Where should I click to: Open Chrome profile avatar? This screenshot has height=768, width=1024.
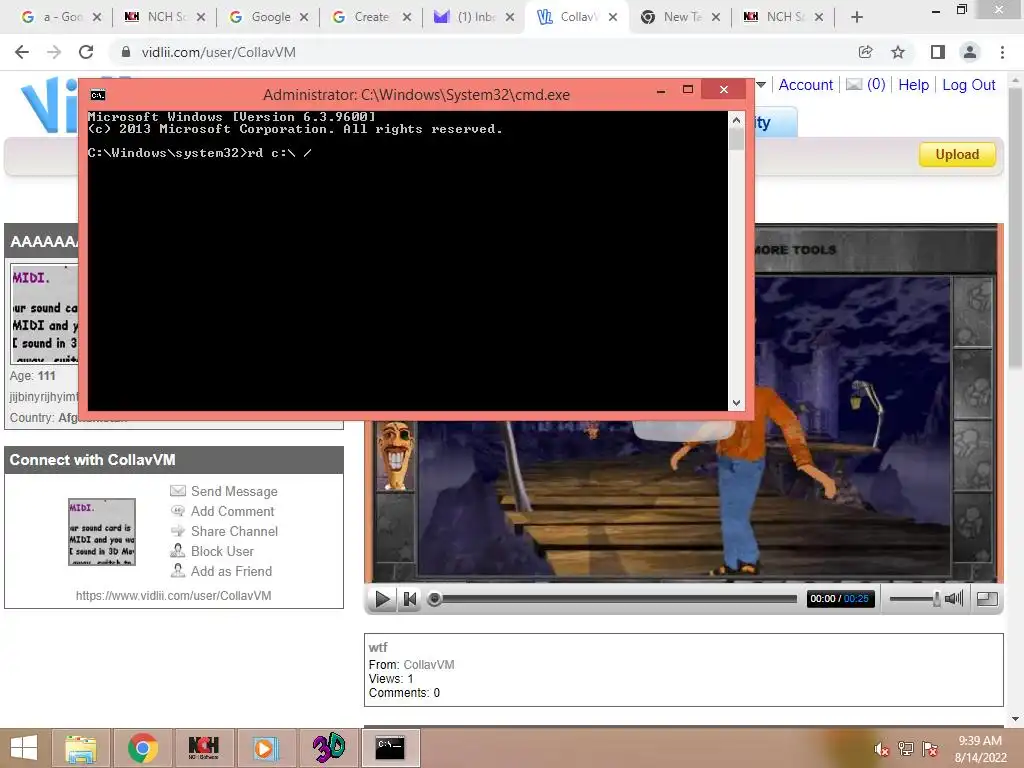coord(970,52)
